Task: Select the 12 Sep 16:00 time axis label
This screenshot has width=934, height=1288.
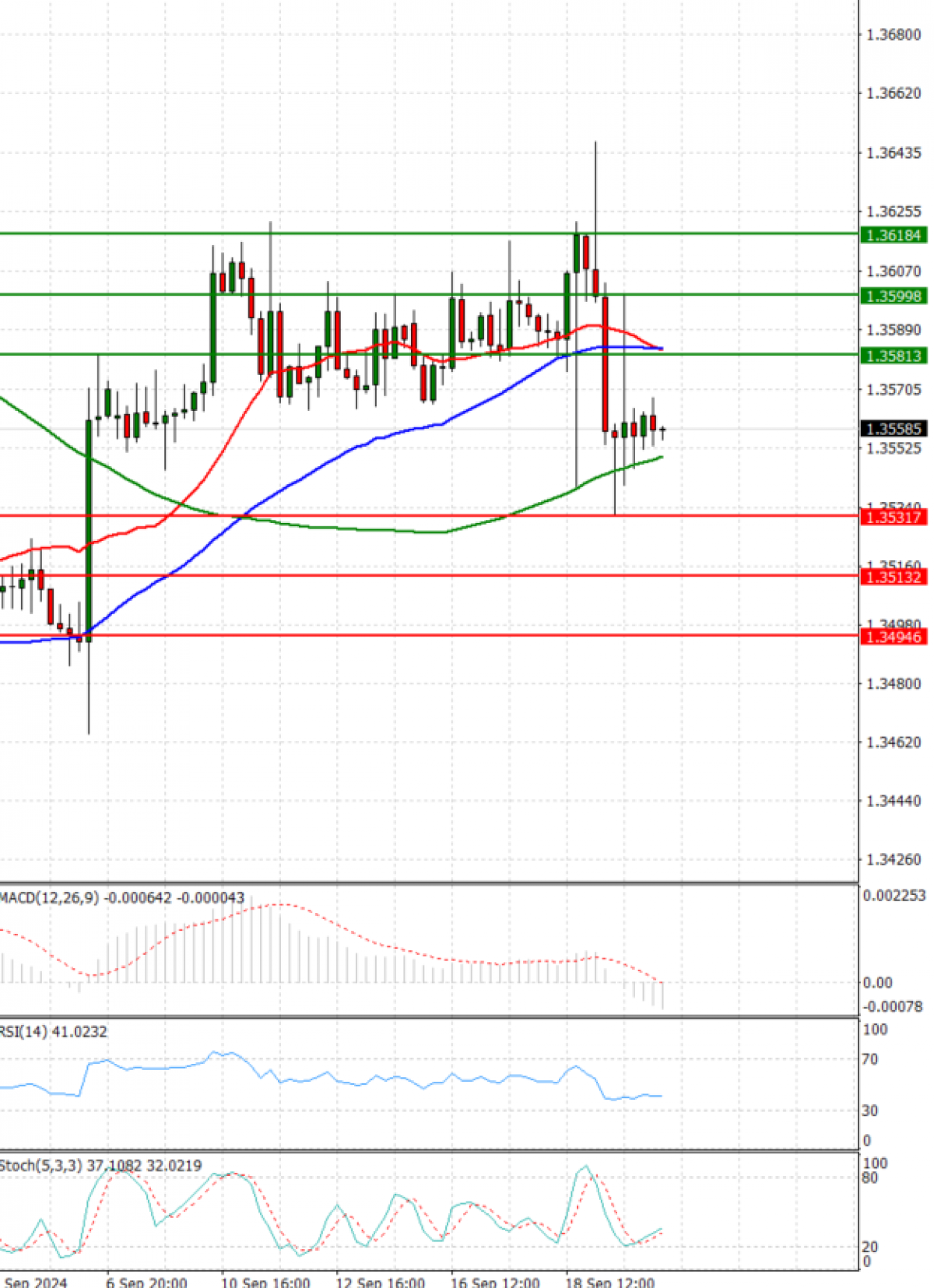Action: pyautogui.click(x=381, y=1281)
